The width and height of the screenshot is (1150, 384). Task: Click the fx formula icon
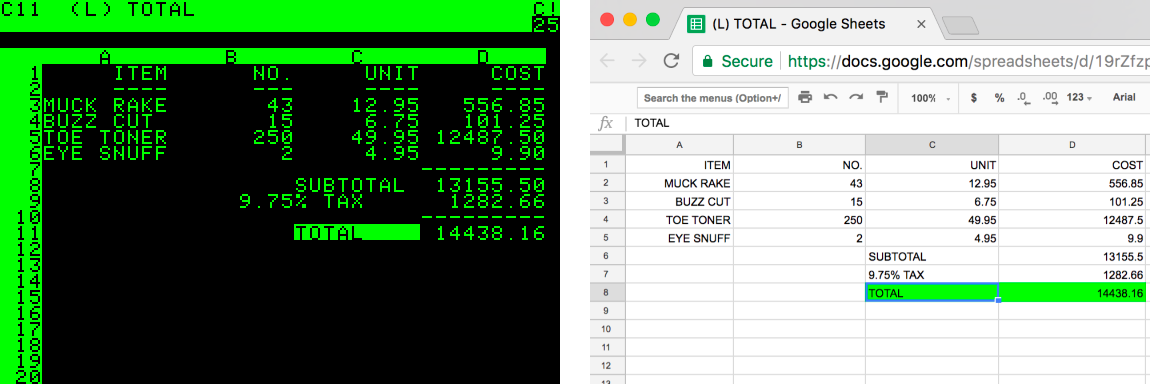point(606,123)
